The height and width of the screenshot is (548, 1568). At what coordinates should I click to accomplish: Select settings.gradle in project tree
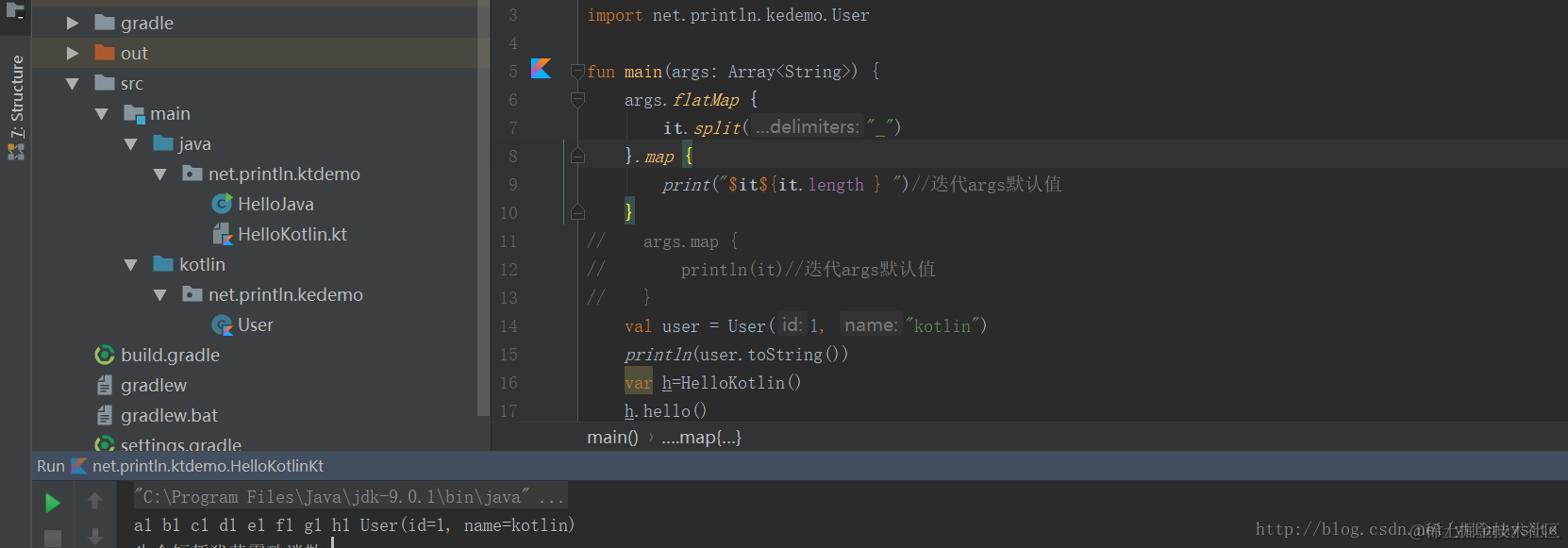pyautogui.click(x=181, y=443)
